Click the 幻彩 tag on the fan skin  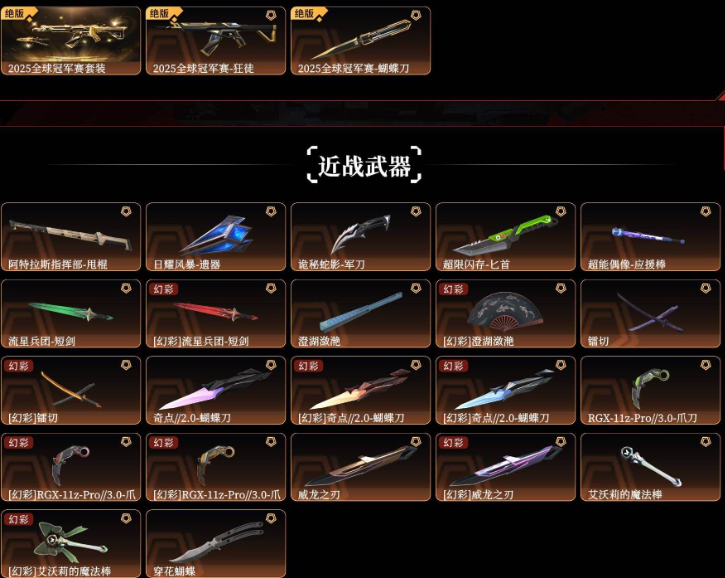pos(453,289)
